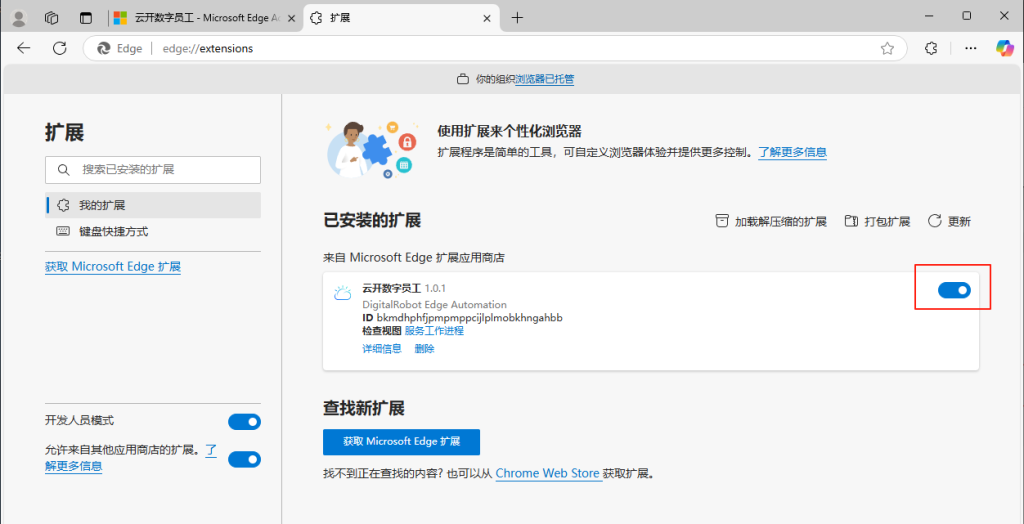Click the extension ID bkmdhphfjpmpmppcijlplmobkhngahbb
The height and width of the screenshot is (524, 1024).
pos(470,318)
